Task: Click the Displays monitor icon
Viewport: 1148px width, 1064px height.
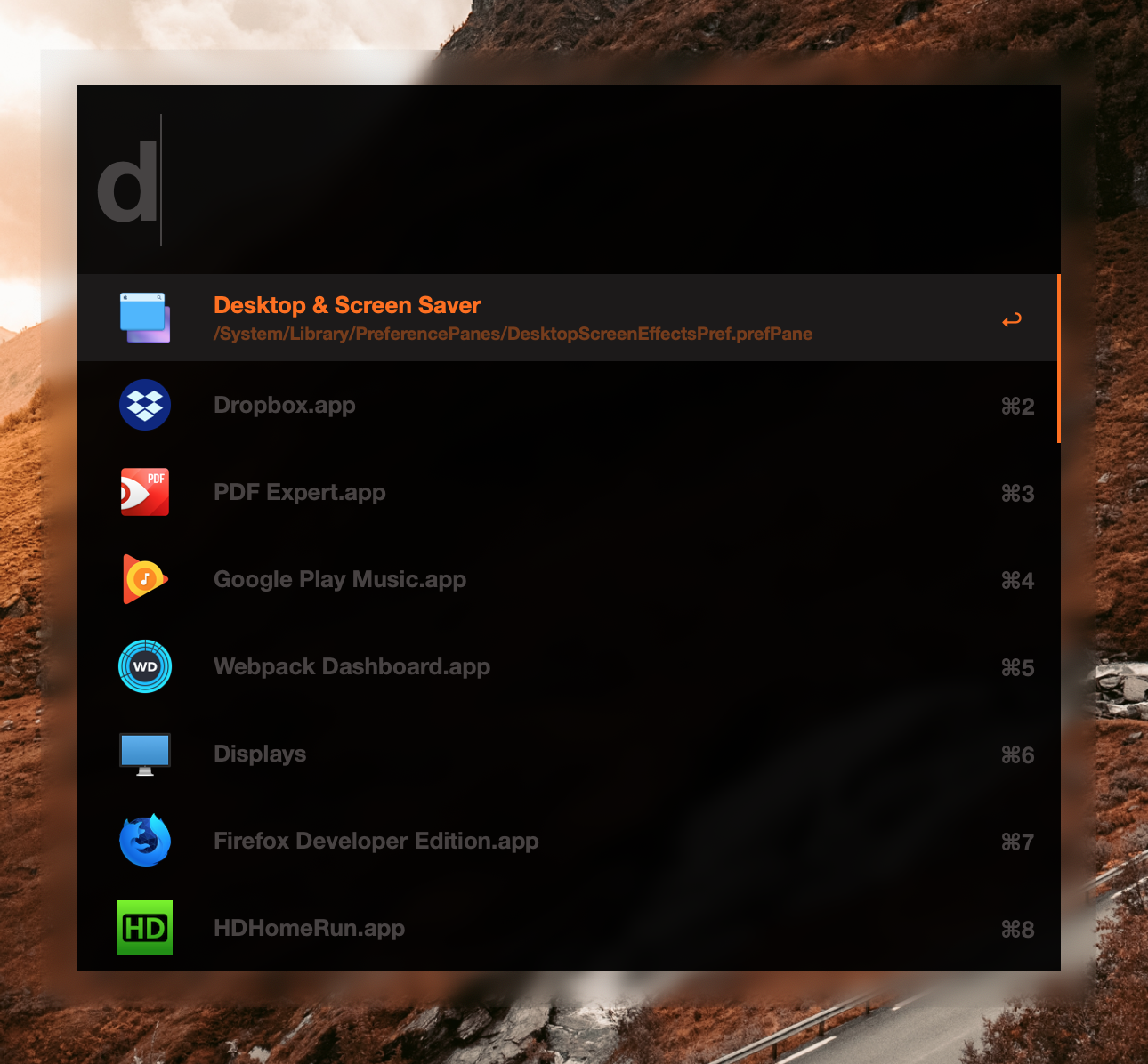Action: [145, 754]
